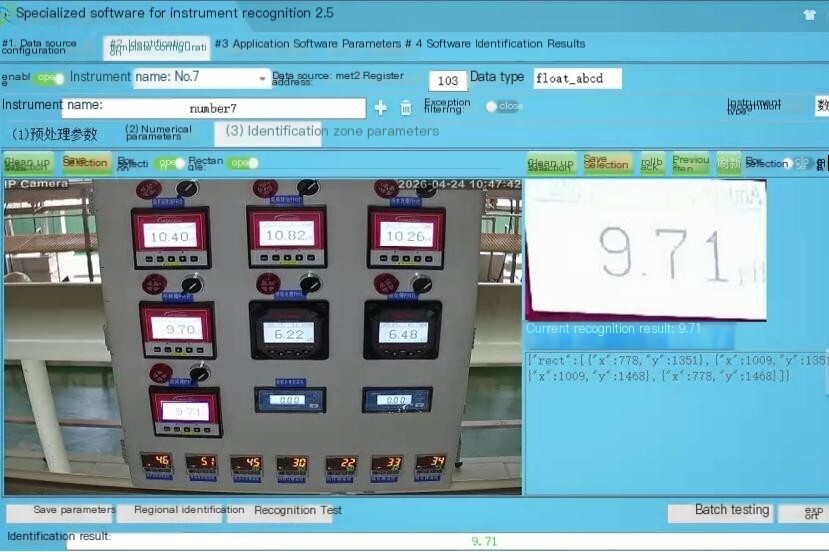
Task: Switch to #1 Data source configuration tab
Action: (x=39, y=47)
